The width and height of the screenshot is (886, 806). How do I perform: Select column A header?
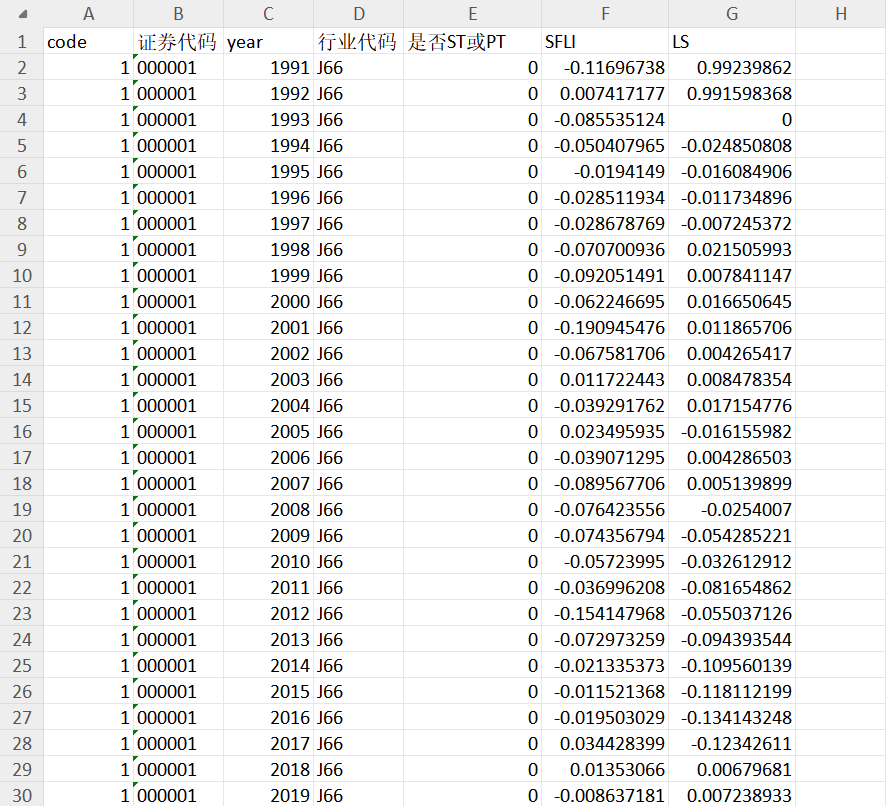pyautogui.click(x=88, y=14)
